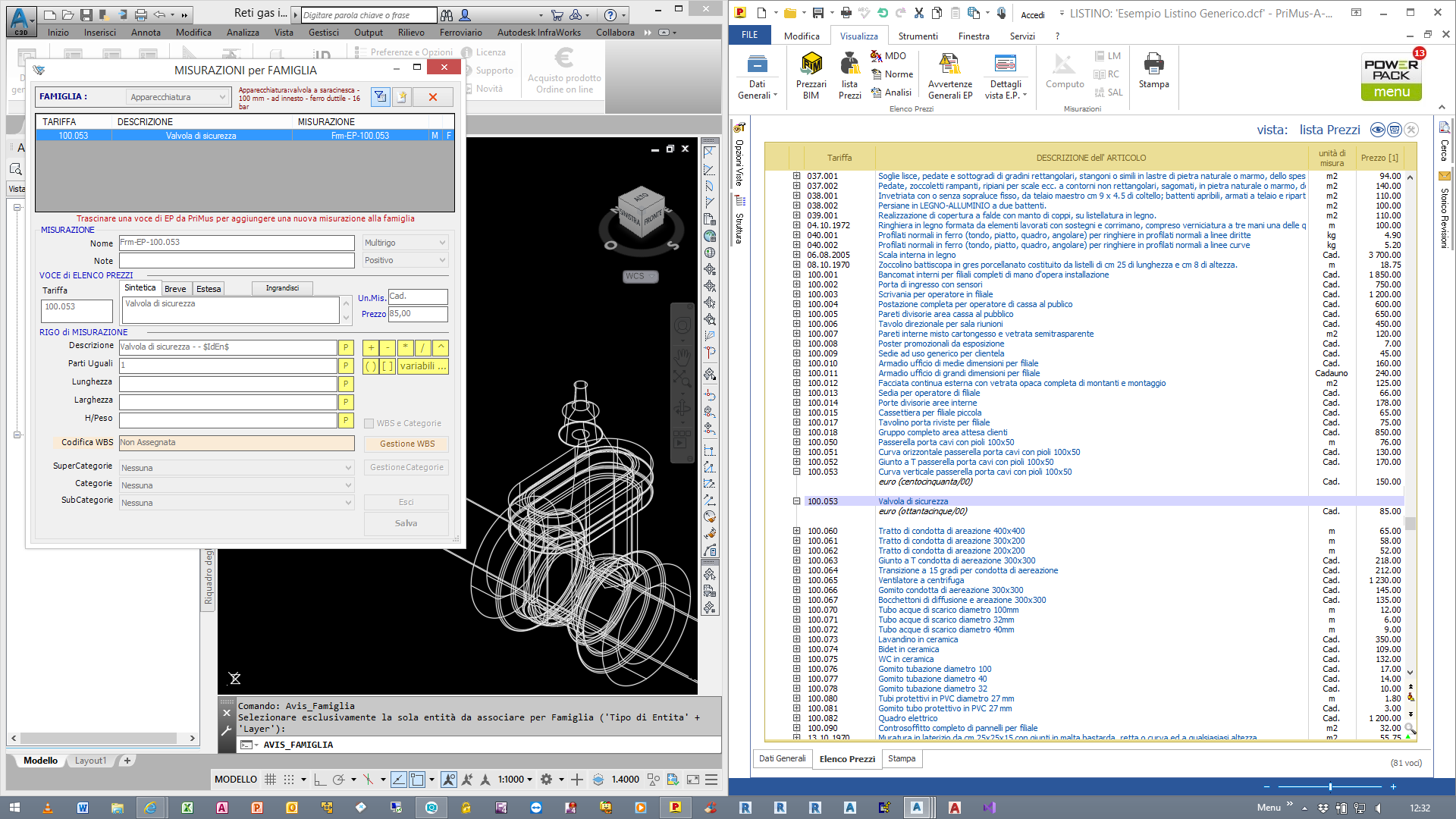Click the Gestione WBS button
The height and width of the screenshot is (819, 1456).
[x=406, y=444]
